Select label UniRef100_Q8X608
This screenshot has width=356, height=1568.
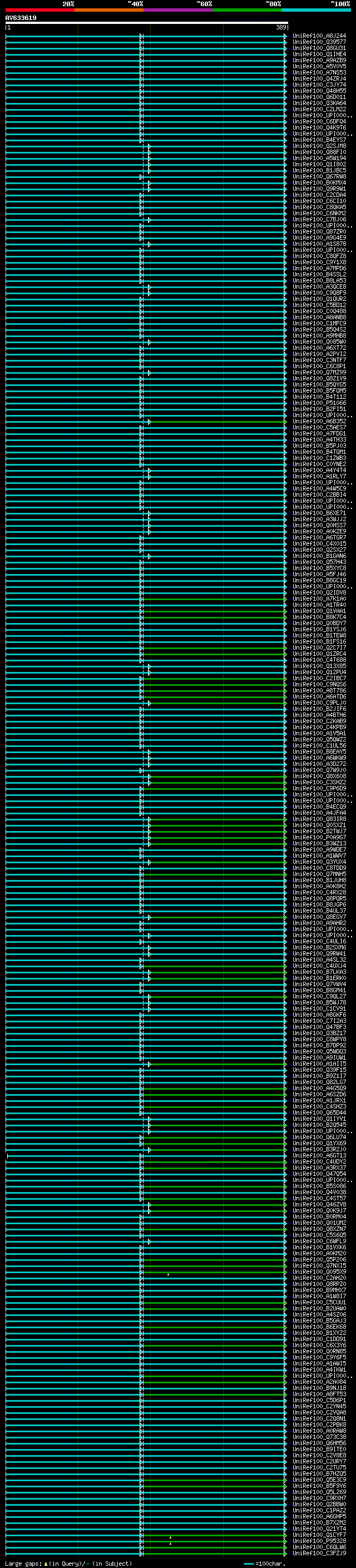click(x=319, y=775)
